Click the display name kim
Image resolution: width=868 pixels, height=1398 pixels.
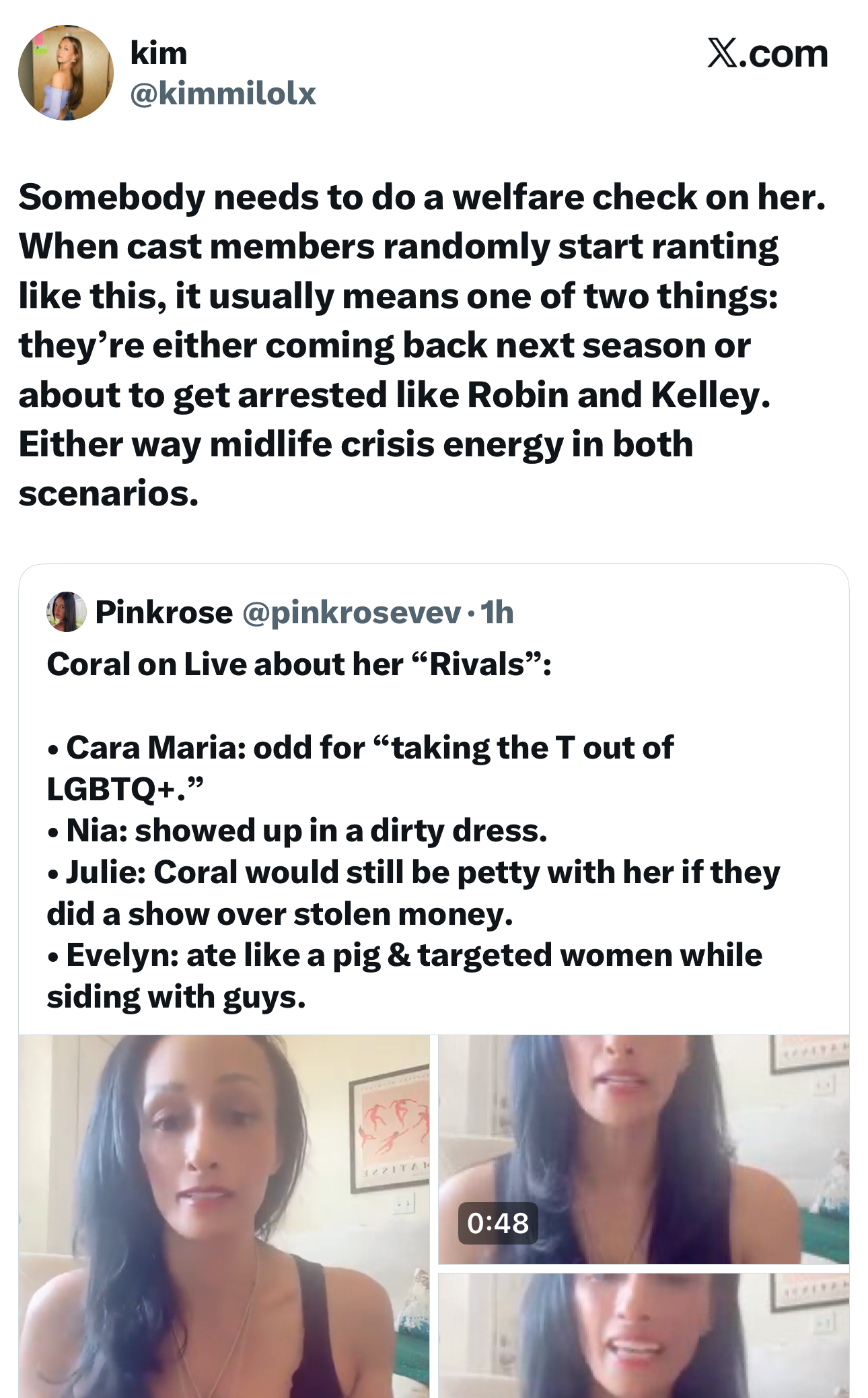(159, 53)
